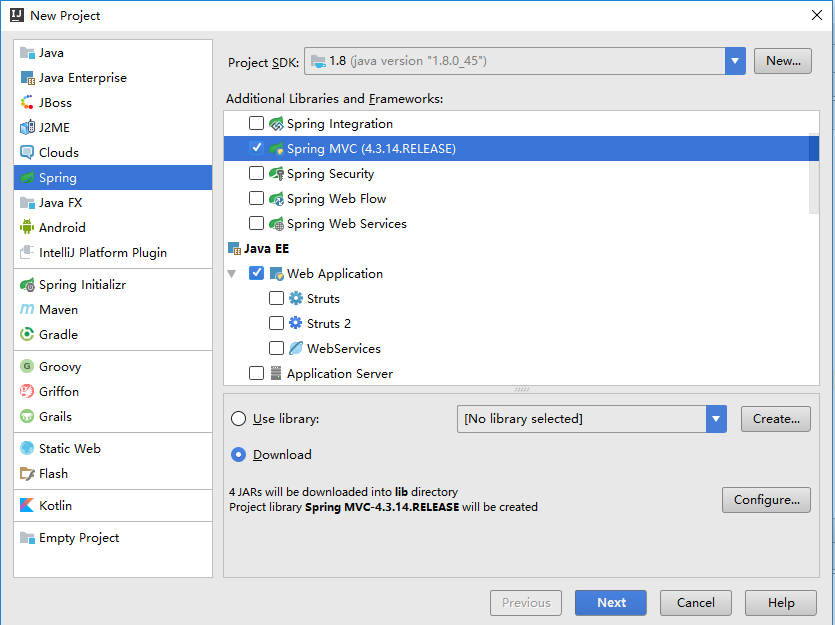The width and height of the screenshot is (835, 625).
Task: Click the New... SDK button
Action: [x=783, y=61]
